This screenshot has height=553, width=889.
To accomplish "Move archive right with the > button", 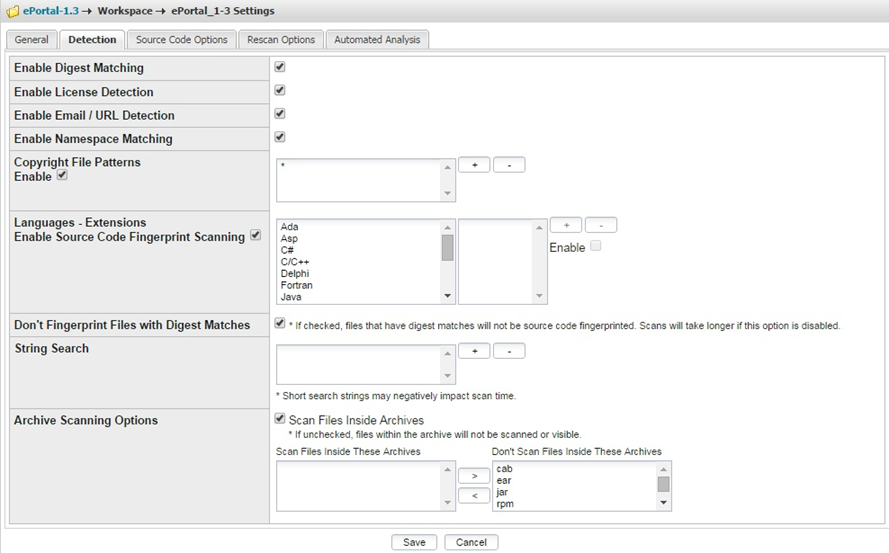I will pos(474,476).
